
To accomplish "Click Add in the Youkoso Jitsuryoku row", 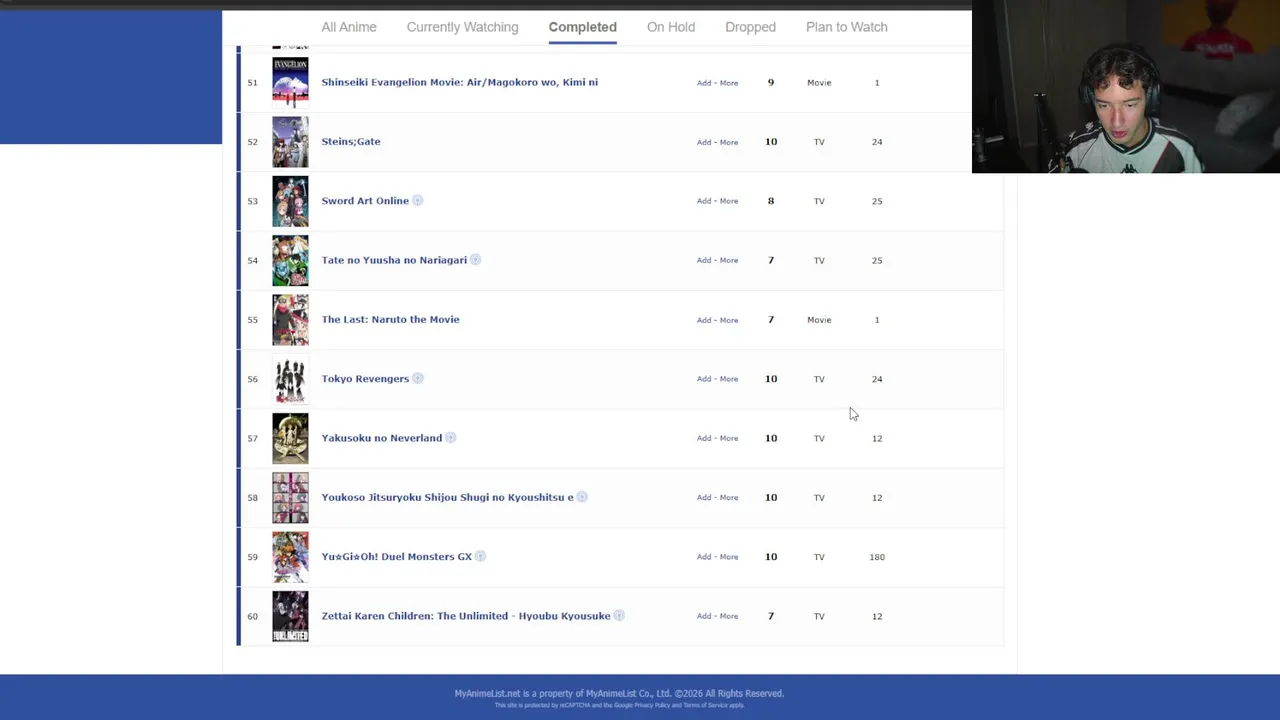I will 704,497.
